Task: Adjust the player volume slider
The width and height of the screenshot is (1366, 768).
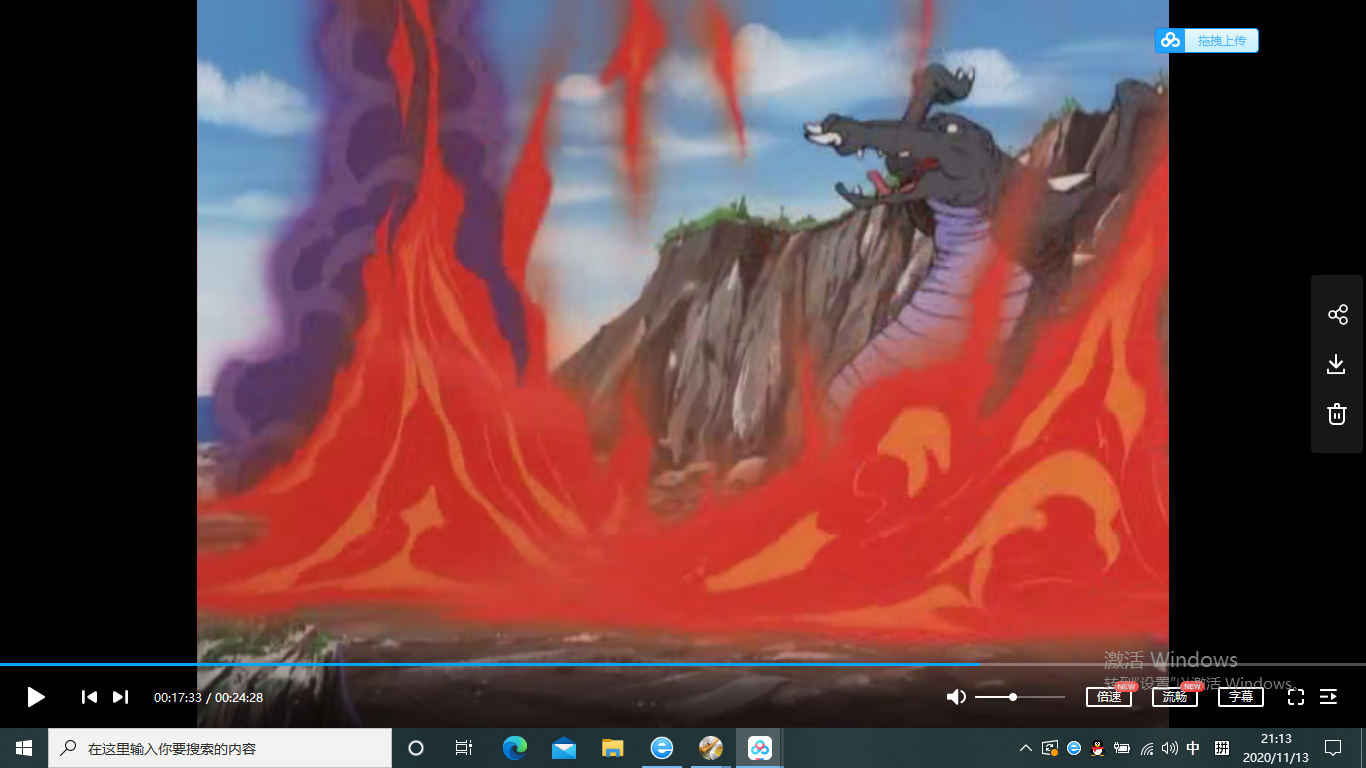Action: click(1020, 697)
